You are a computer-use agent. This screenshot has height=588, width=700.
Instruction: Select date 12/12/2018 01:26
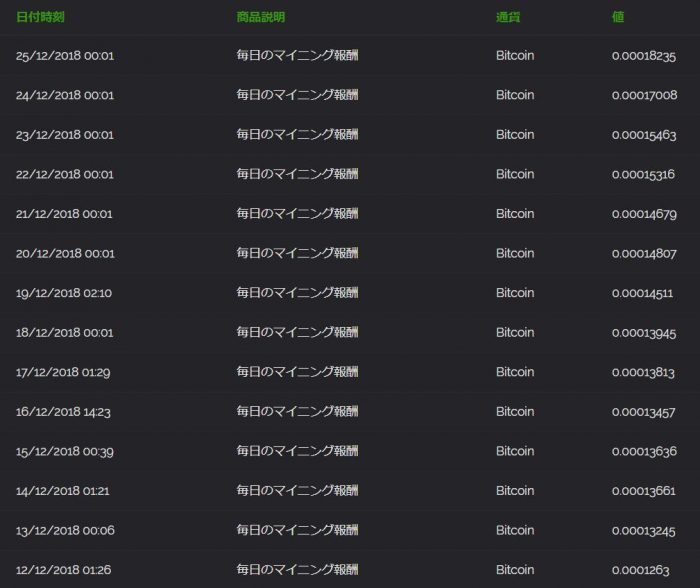[63, 570]
